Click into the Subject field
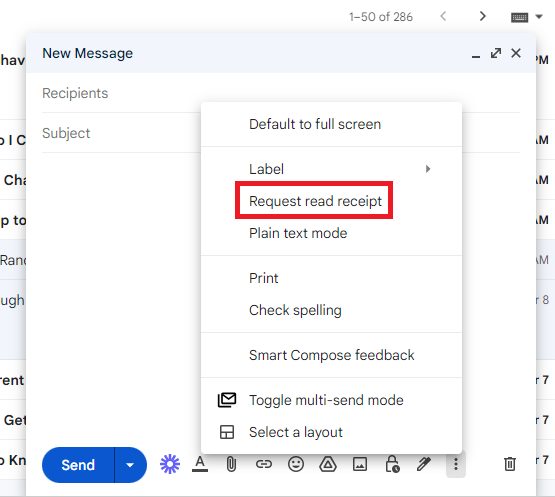 [121, 133]
